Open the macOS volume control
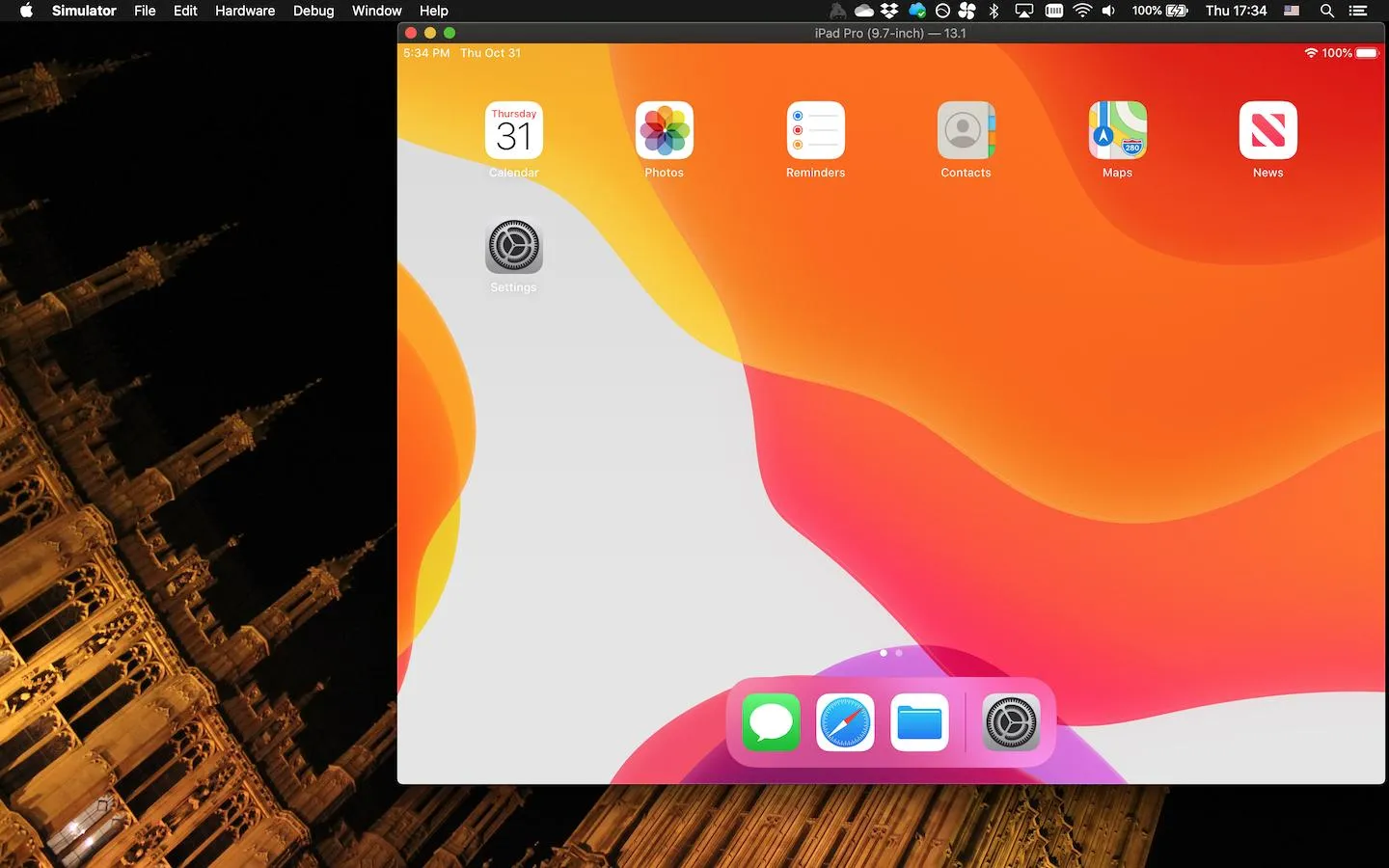The width and height of the screenshot is (1389, 868). click(1109, 11)
